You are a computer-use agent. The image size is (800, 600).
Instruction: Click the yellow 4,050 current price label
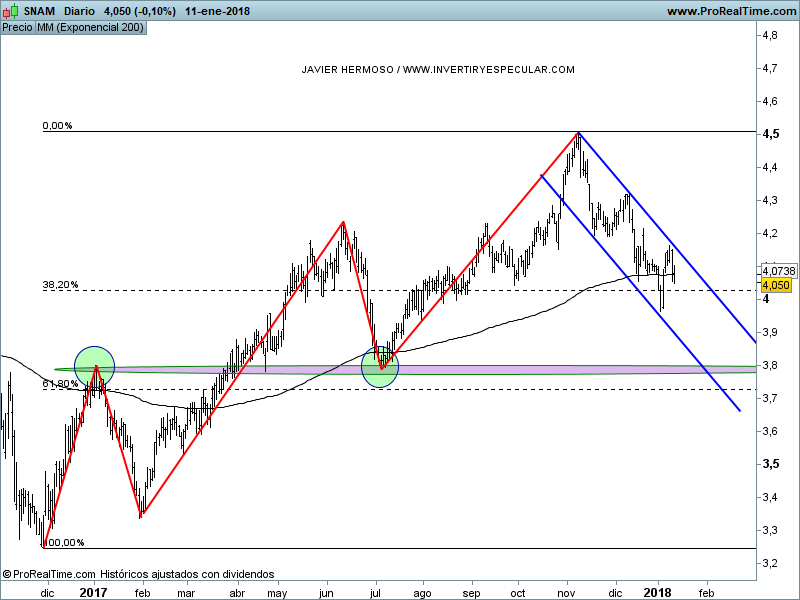point(777,285)
